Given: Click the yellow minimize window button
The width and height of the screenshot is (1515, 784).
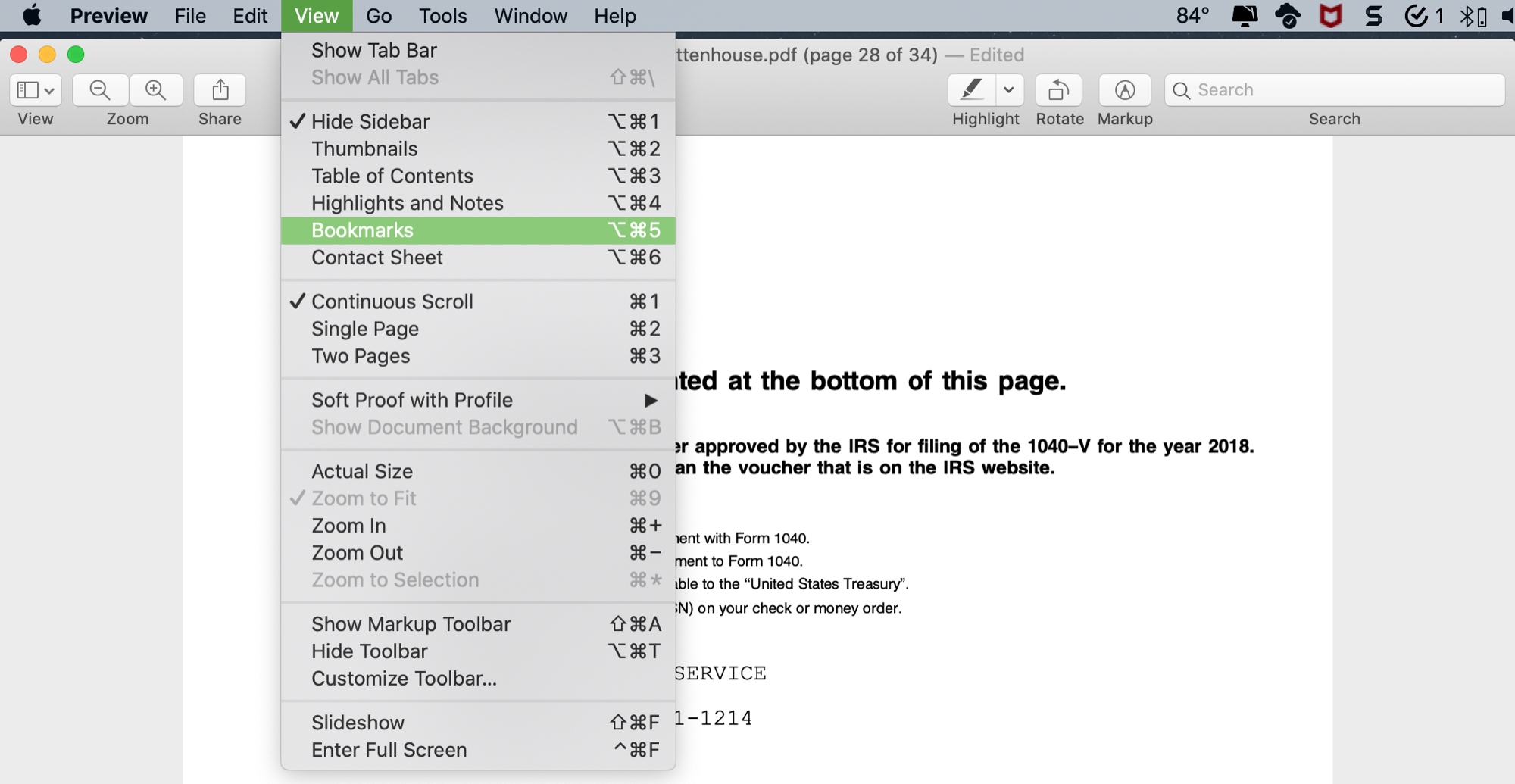Looking at the screenshot, I should coord(47,55).
